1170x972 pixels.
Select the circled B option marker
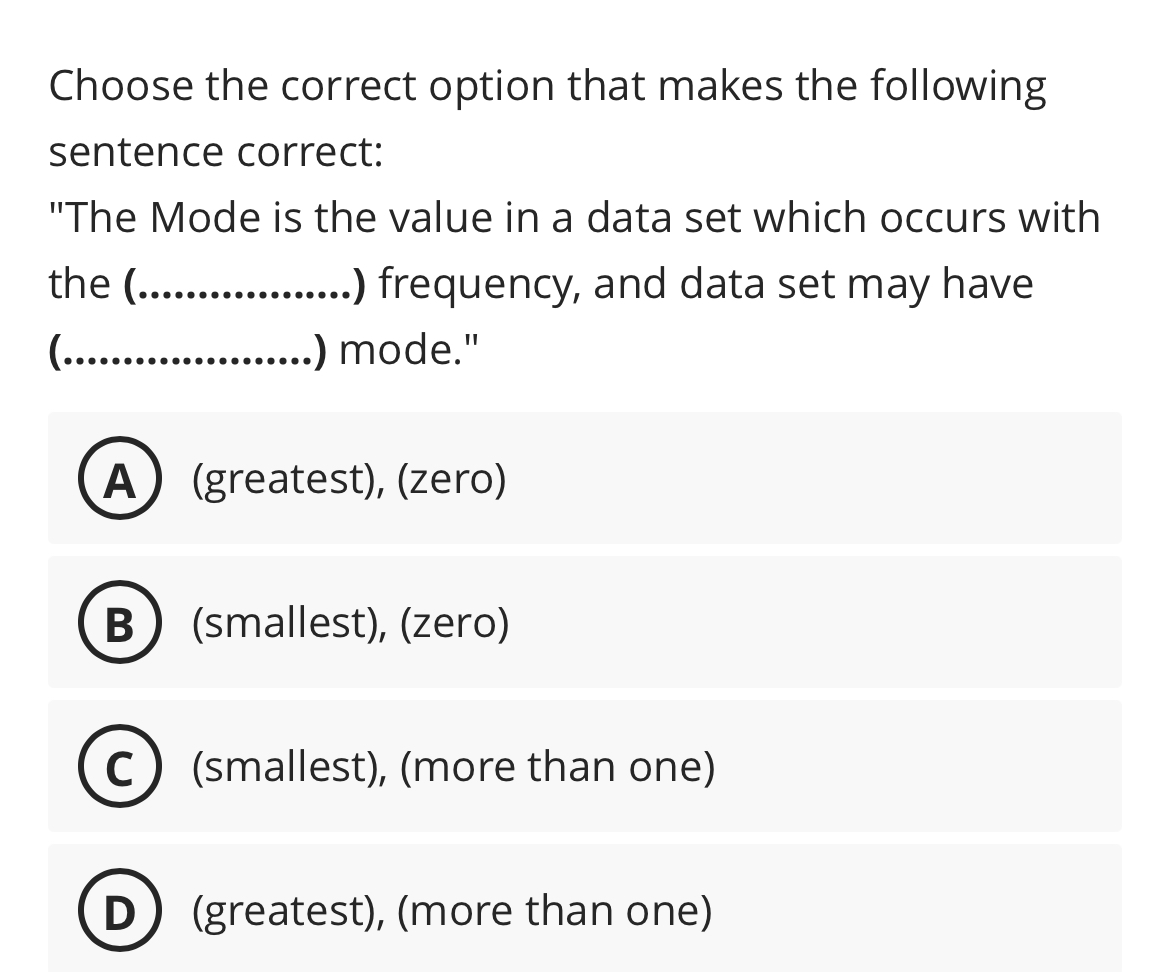pyautogui.click(x=119, y=622)
